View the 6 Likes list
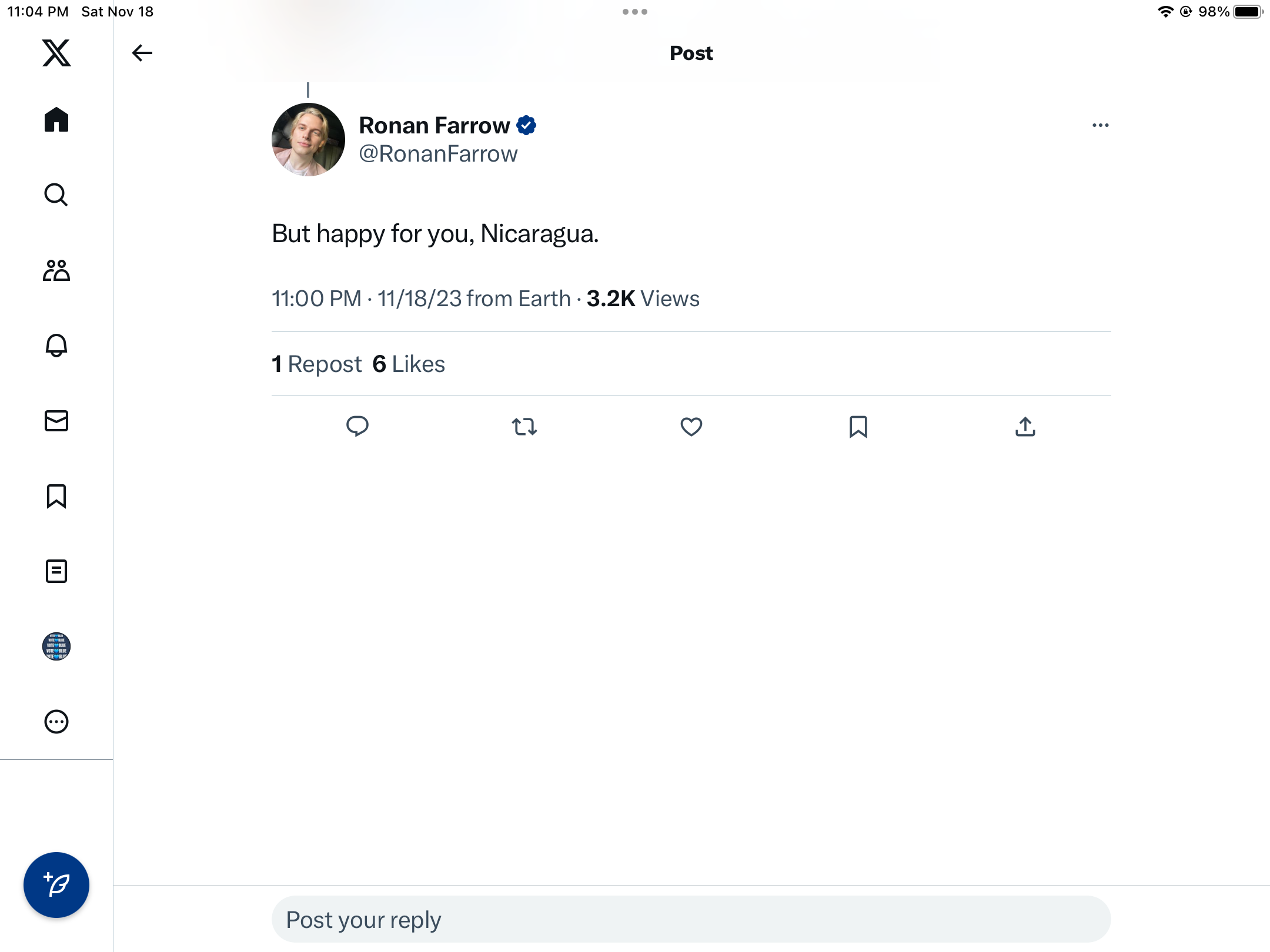The height and width of the screenshot is (952, 1270). [409, 364]
